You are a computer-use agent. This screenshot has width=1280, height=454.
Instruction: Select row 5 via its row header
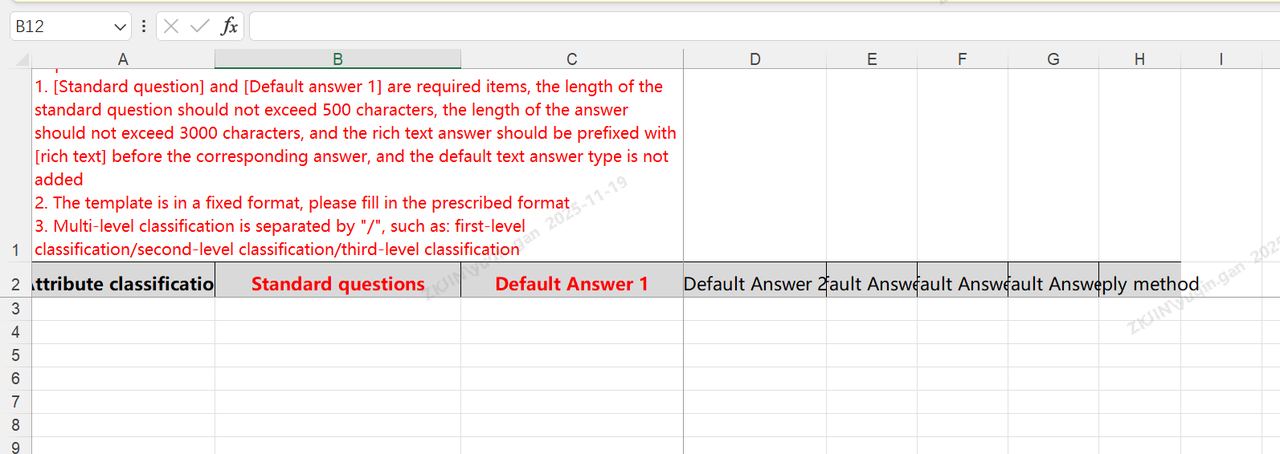(x=15, y=356)
